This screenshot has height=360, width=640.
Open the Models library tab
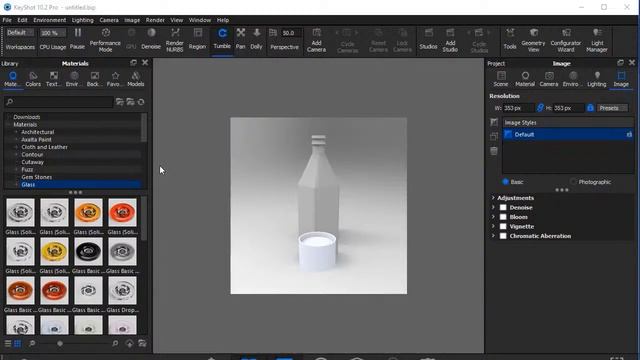pyautogui.click(x=136, y=79)
